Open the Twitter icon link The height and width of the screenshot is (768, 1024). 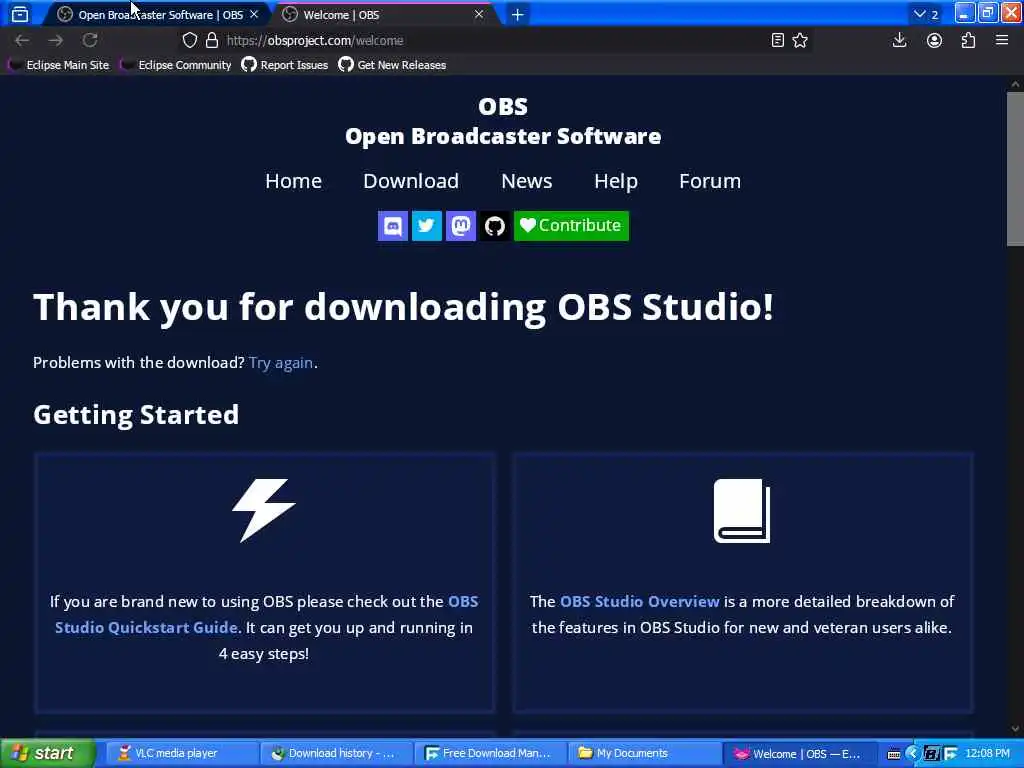click(426, 226)
